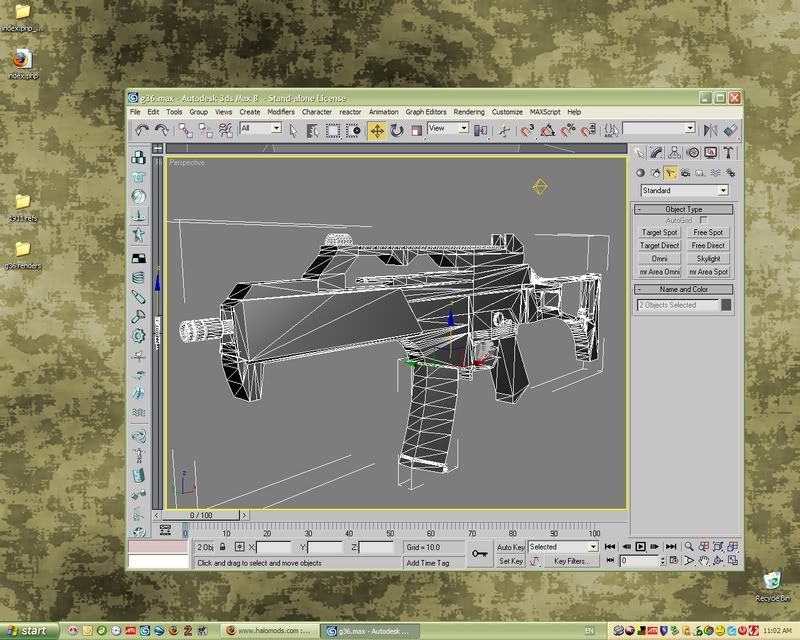Activate the Select Object arrow tool
Image resolution: width=800 pixels, height=640 pixels.
click(x=293, y=131)
